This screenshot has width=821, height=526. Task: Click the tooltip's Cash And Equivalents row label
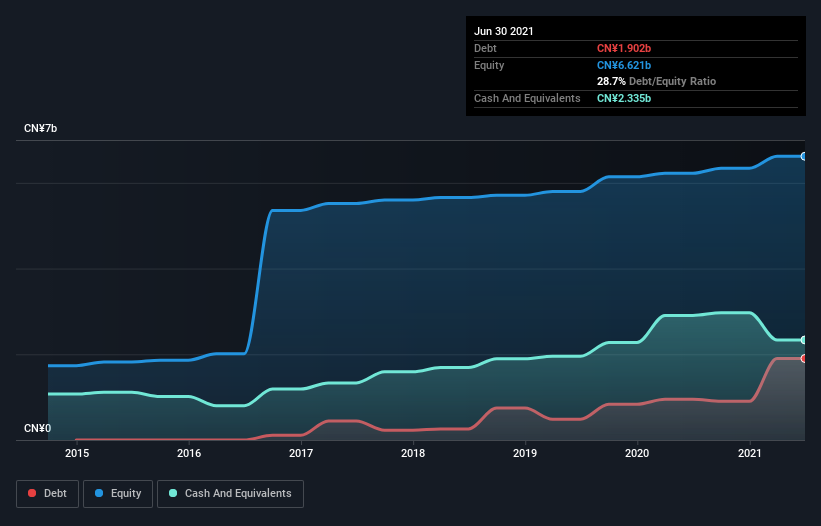point(527,98)
